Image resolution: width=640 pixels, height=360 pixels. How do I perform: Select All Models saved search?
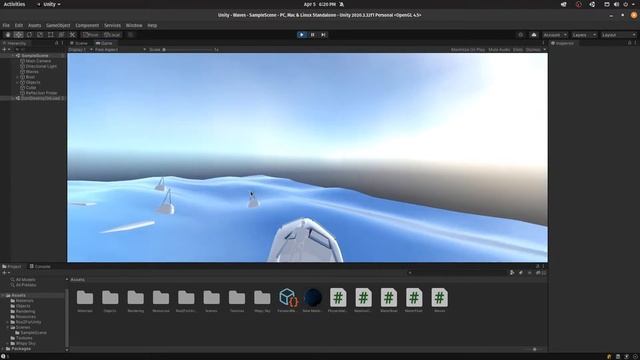click(25, 280)
